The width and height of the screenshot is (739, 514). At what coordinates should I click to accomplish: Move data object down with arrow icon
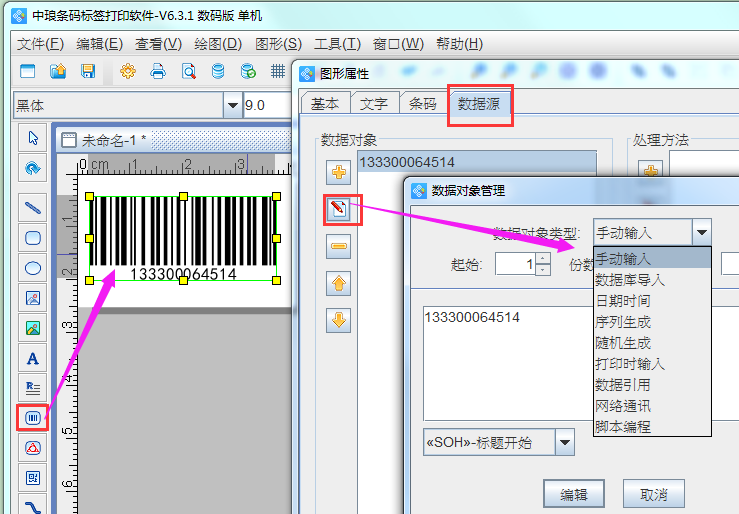(x=340, y=320)
